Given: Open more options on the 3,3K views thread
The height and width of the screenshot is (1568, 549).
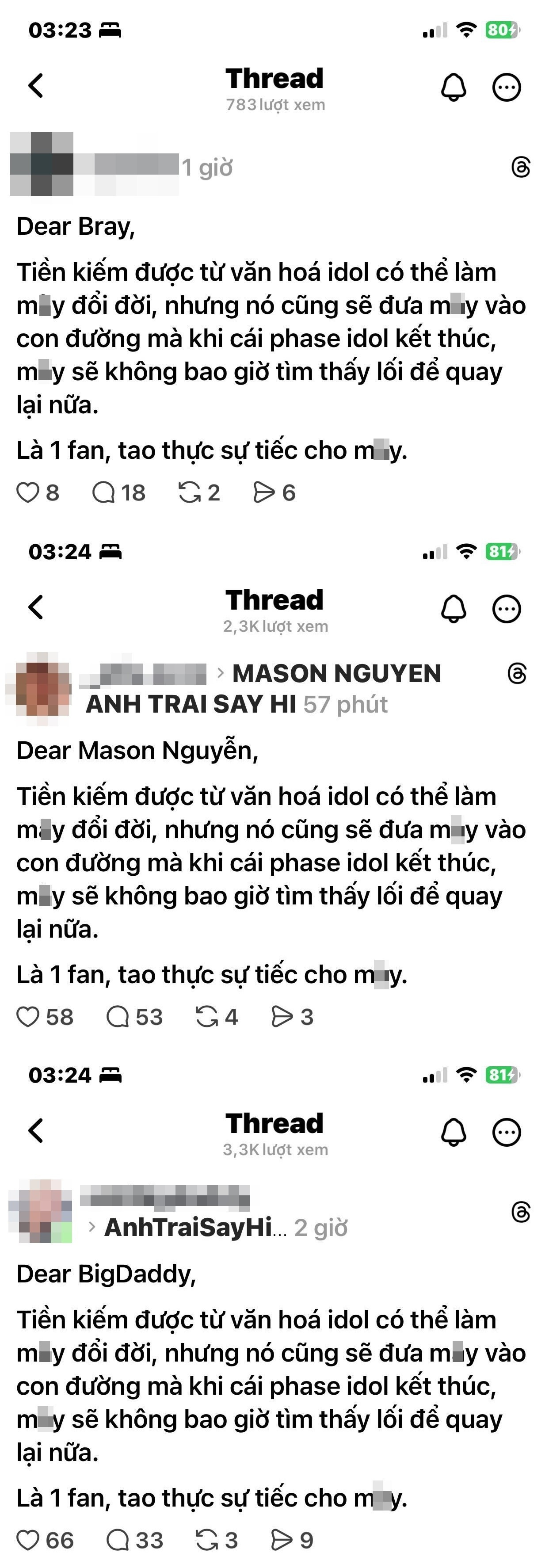Looking at the screenshot, I should (x=507, y=1132).
